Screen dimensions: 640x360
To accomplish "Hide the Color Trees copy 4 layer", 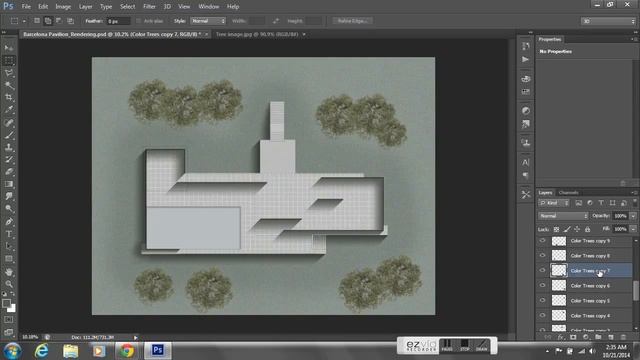I will coord(542,315).
